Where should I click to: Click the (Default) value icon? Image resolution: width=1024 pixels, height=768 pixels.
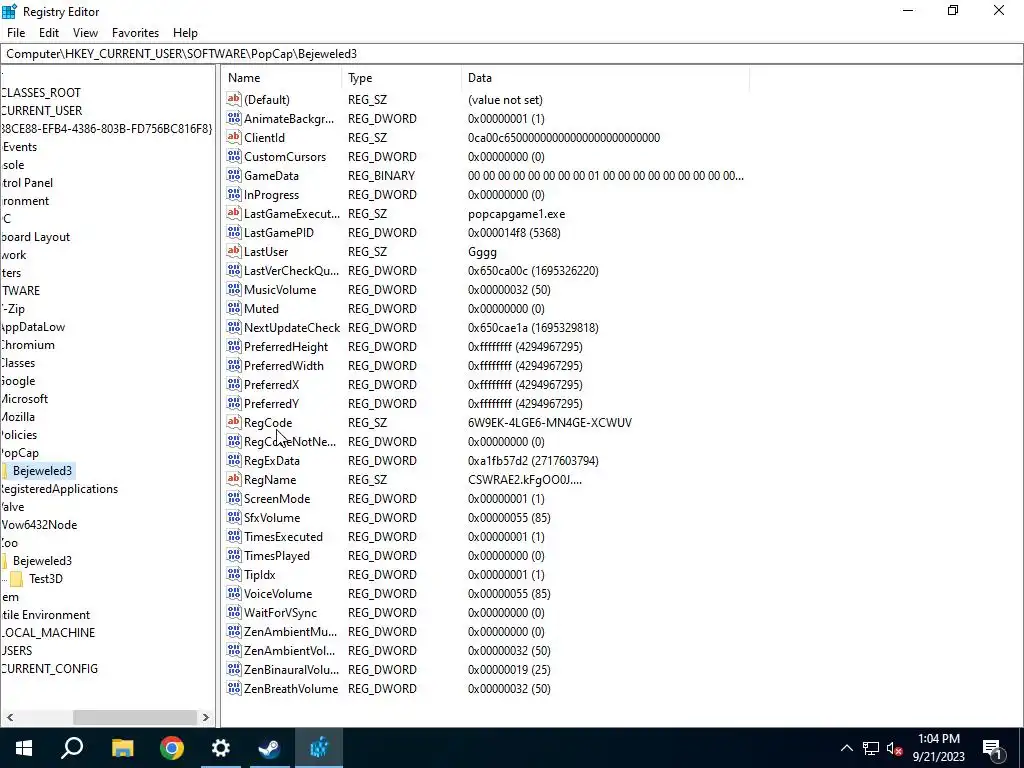point(234,99)
